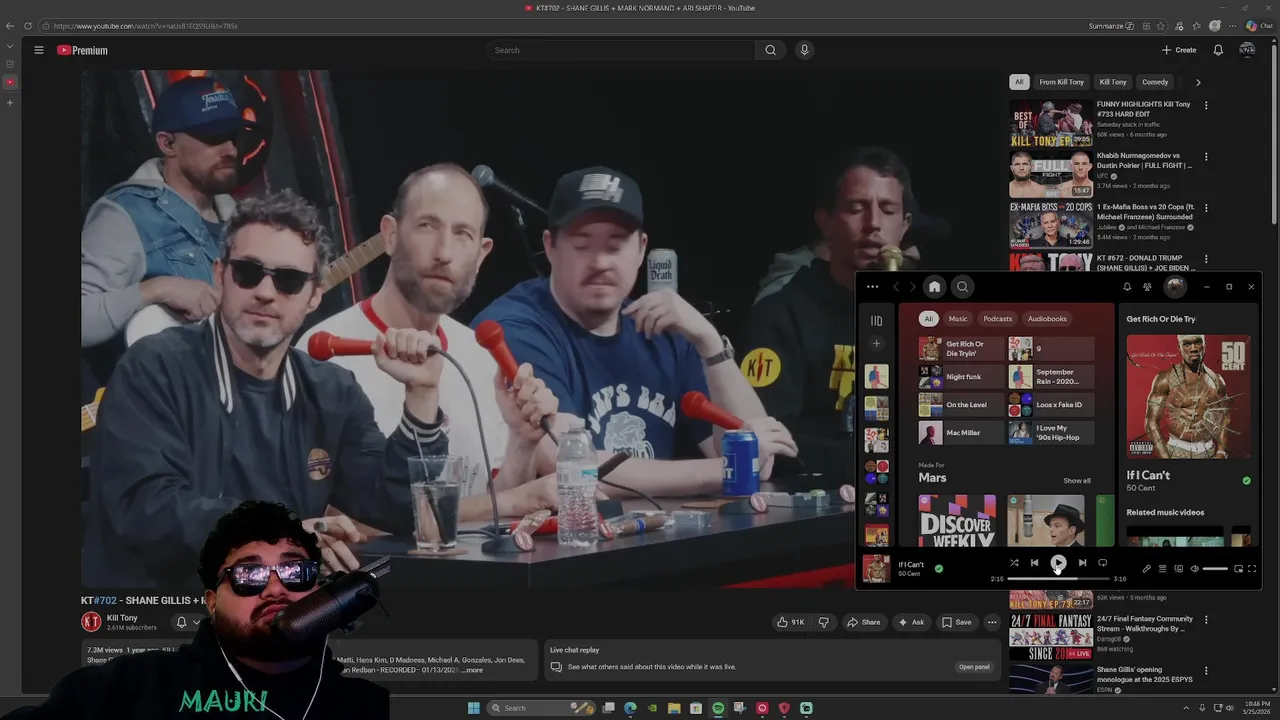The width and height of the screenshot is (1280, 720).
Task: Open Spotify three-dot menu
Action: pos(872,287)
